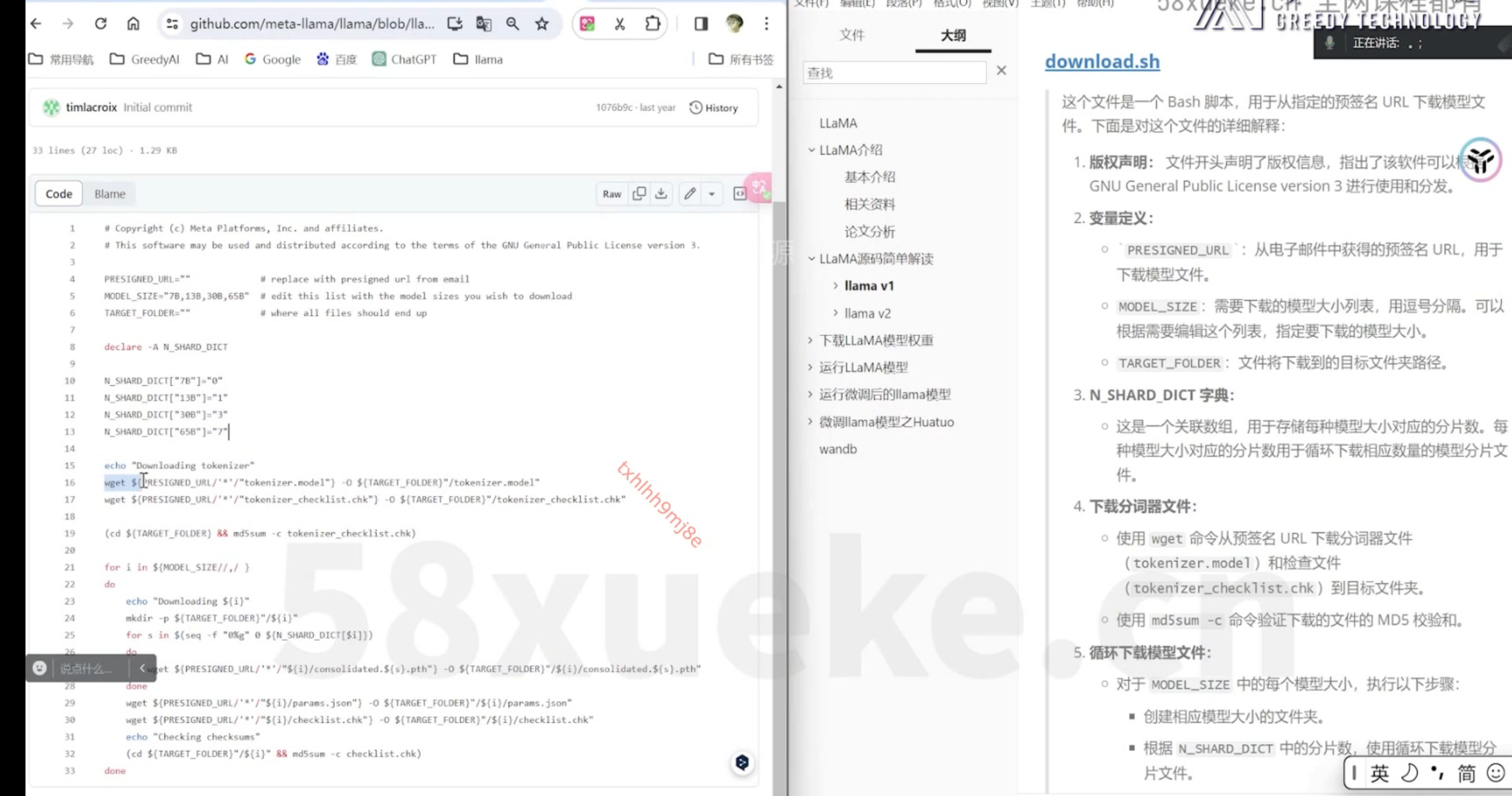Copy raw file with copy icon
The height and width of the screenshot is (796, 1512).
click(x=639, y=194)
